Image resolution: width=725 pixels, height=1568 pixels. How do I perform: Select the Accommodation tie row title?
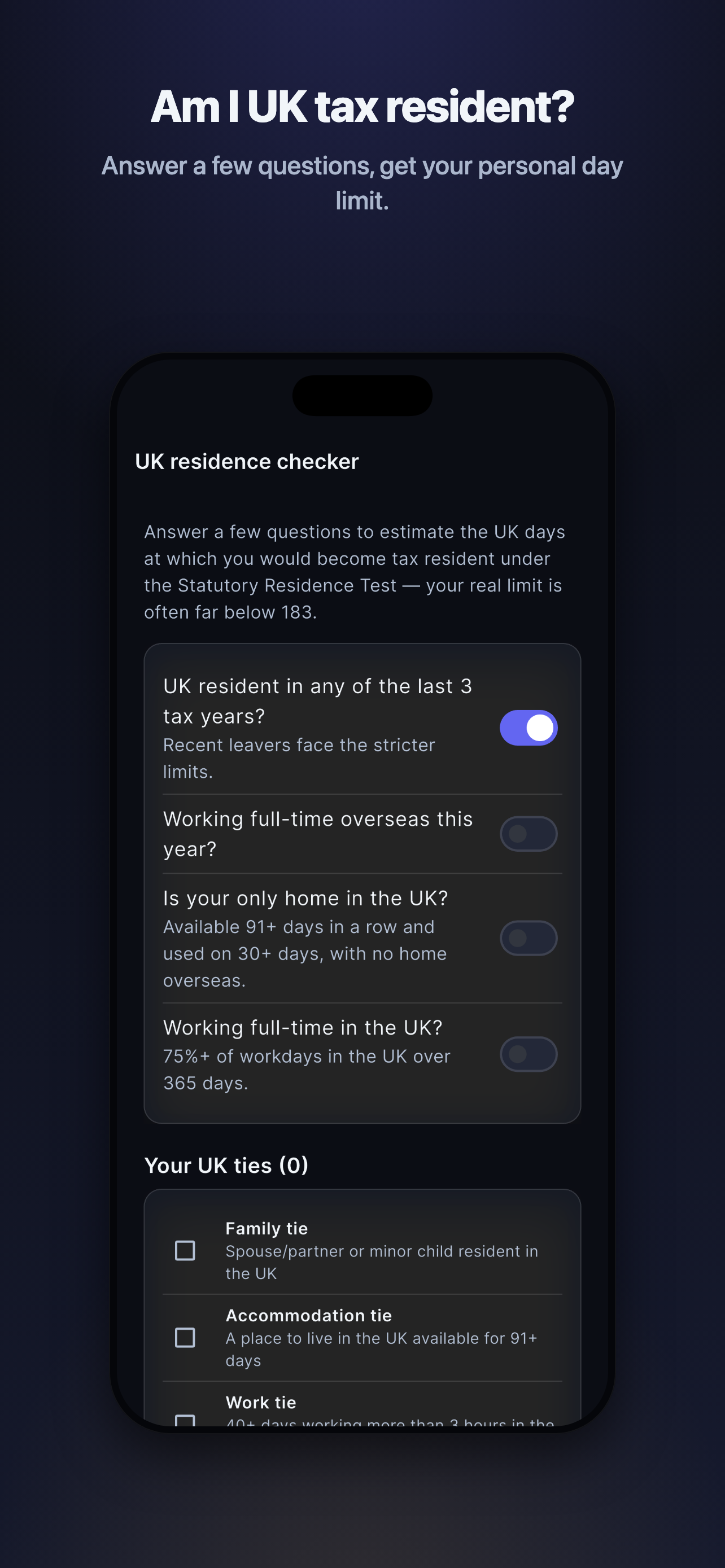[309, 1315]
